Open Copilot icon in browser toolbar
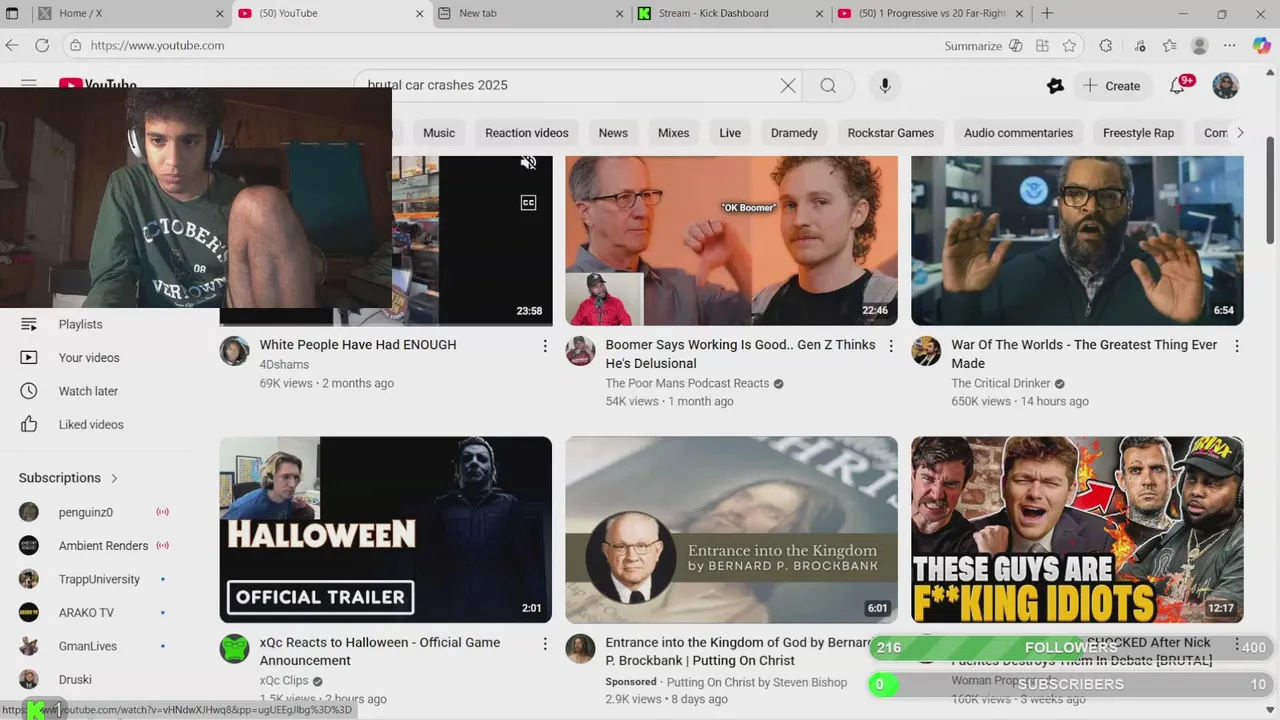 (x=1261, y=46)
